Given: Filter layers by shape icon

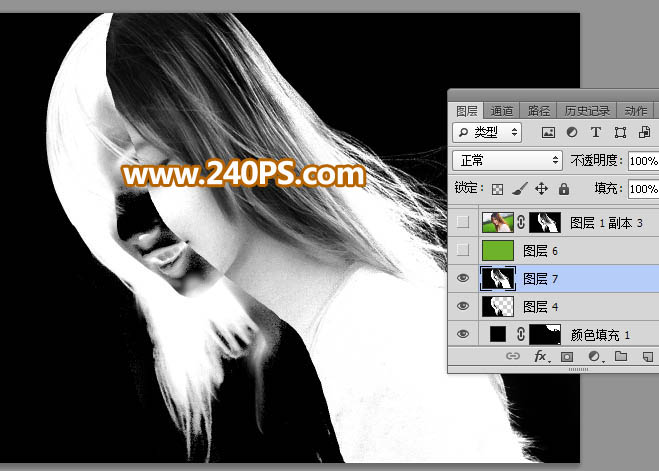Looking at the screenshot, I should pyautogui.click(x=620, y=132).
